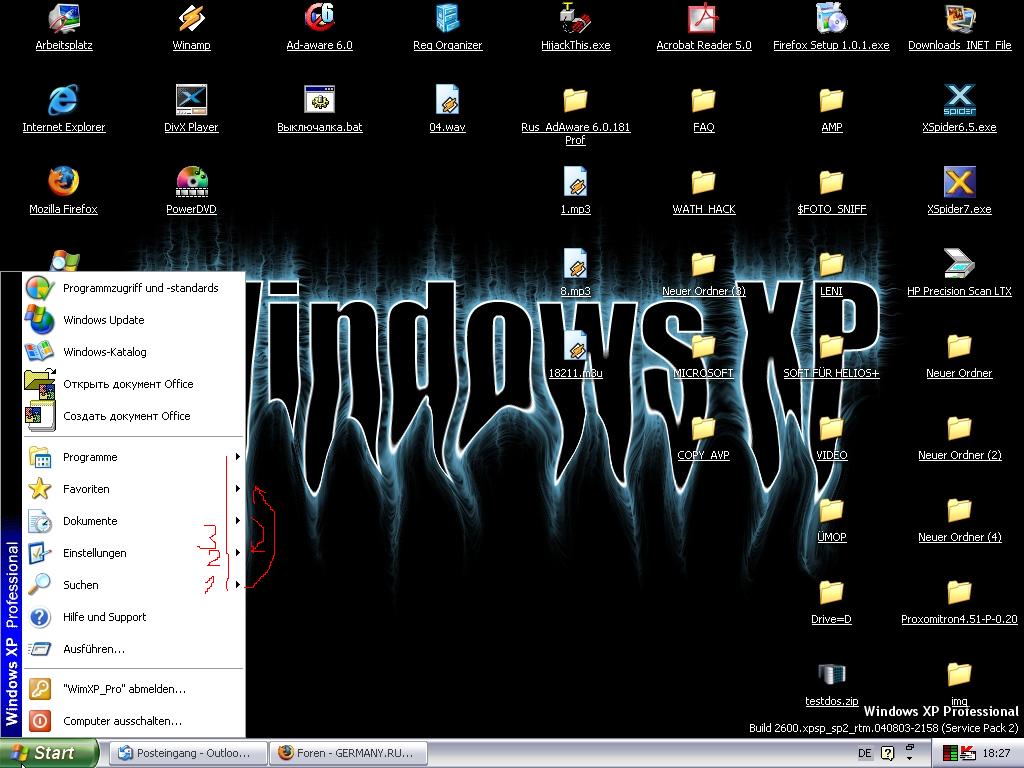This screenshot has height=768, width=1024.
Task: Click the help question-mark icon in the taskbar
Action: pyautogui.click(x=887, y=754)
